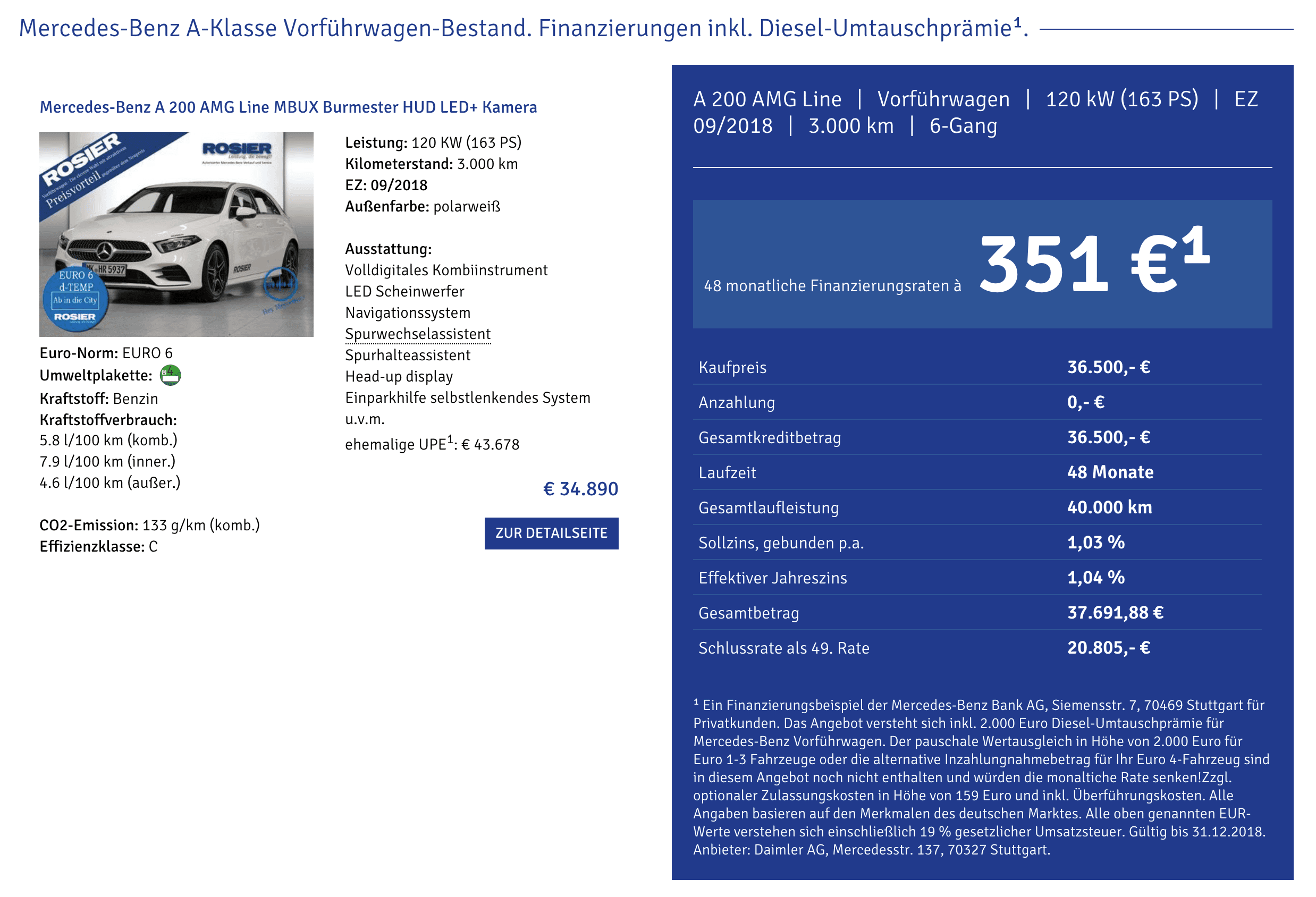The image size is (1316, 897).
Task: Click the 351 € monthly rate figure
Action: [x=1093, y=261]
